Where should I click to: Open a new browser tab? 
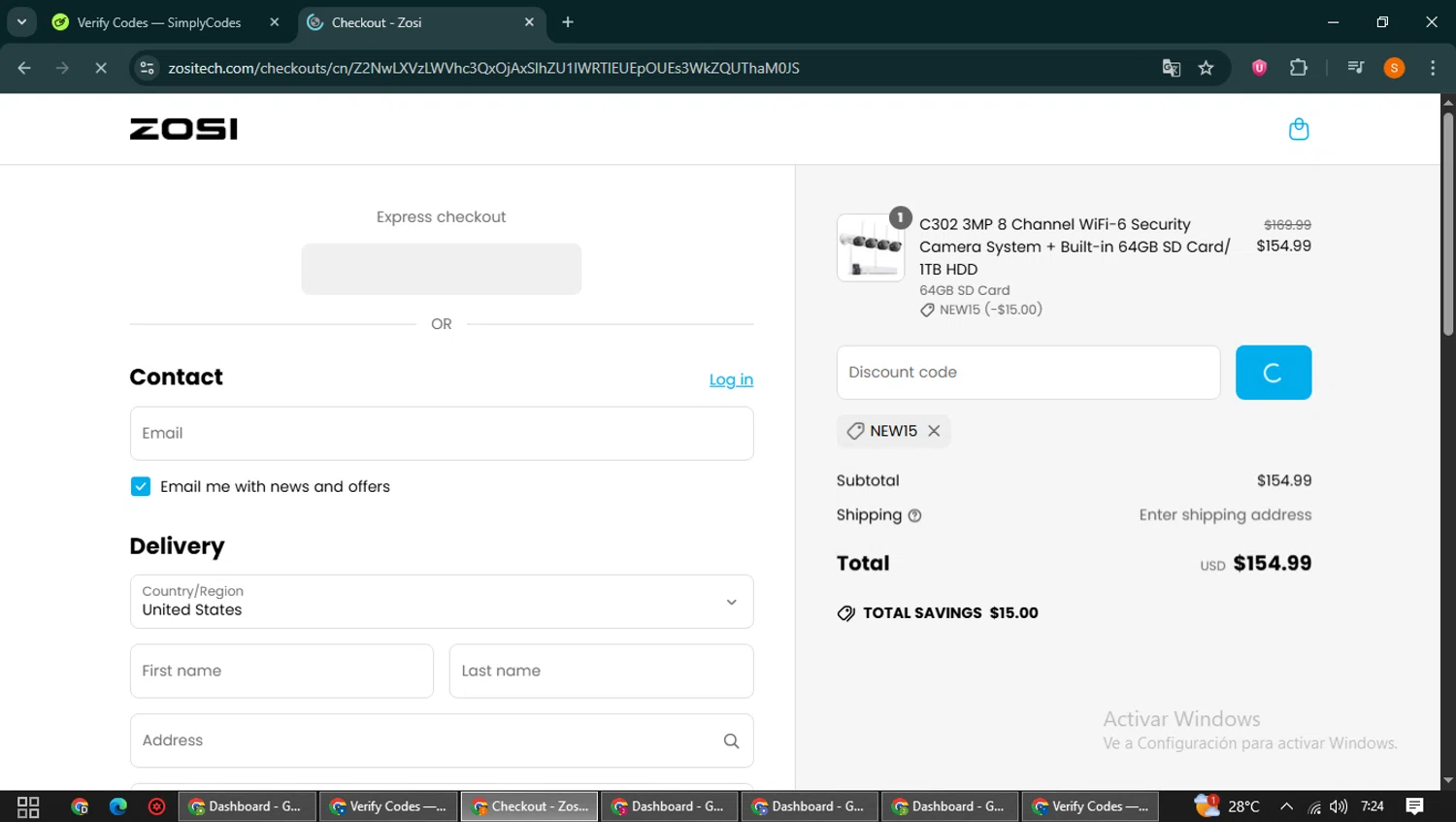[x=568, y=22]
